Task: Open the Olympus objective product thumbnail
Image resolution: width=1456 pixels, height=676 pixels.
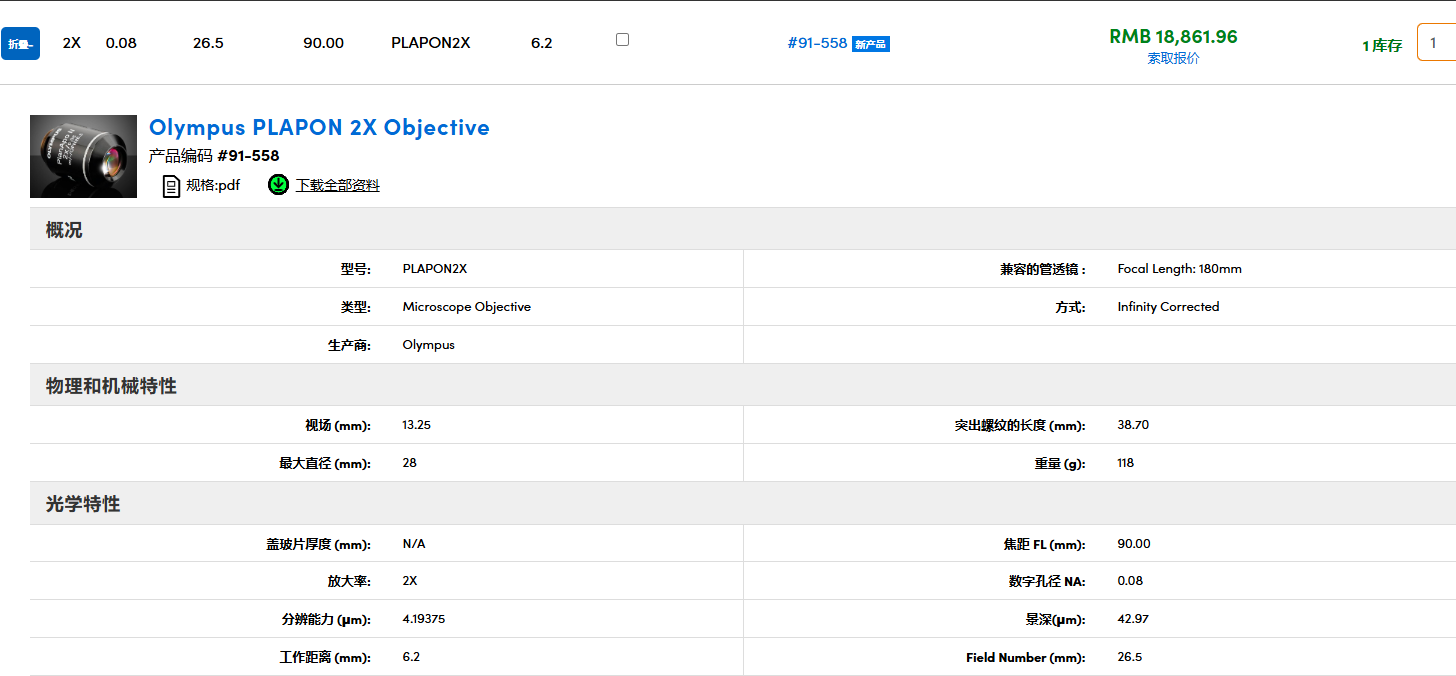Action: (x=83, y=156)
